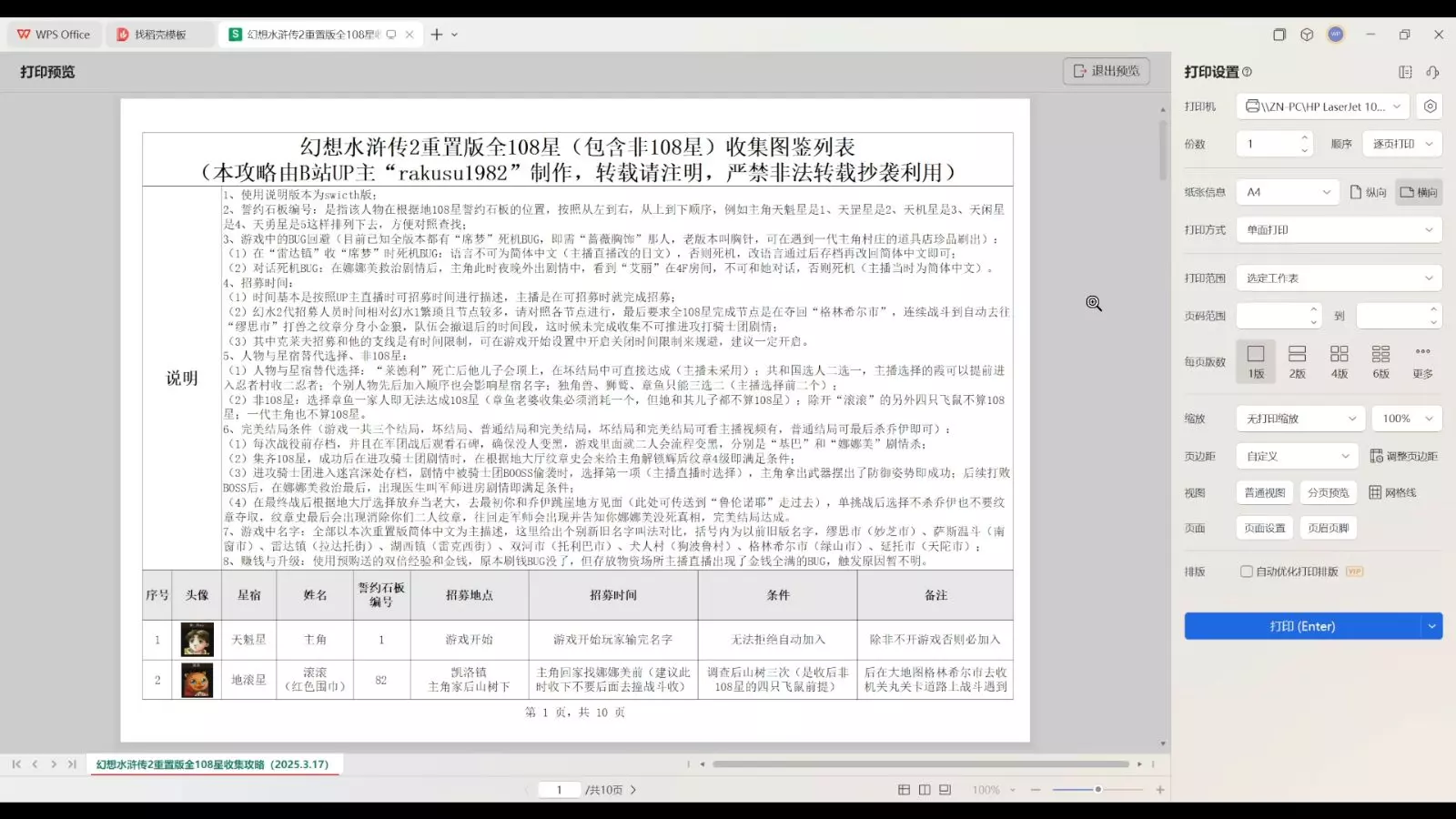Viewport: 1456px width, 819px height.
Task: Select 2版 pages-per-sheet layout icon
Action: click(1298, 361)
